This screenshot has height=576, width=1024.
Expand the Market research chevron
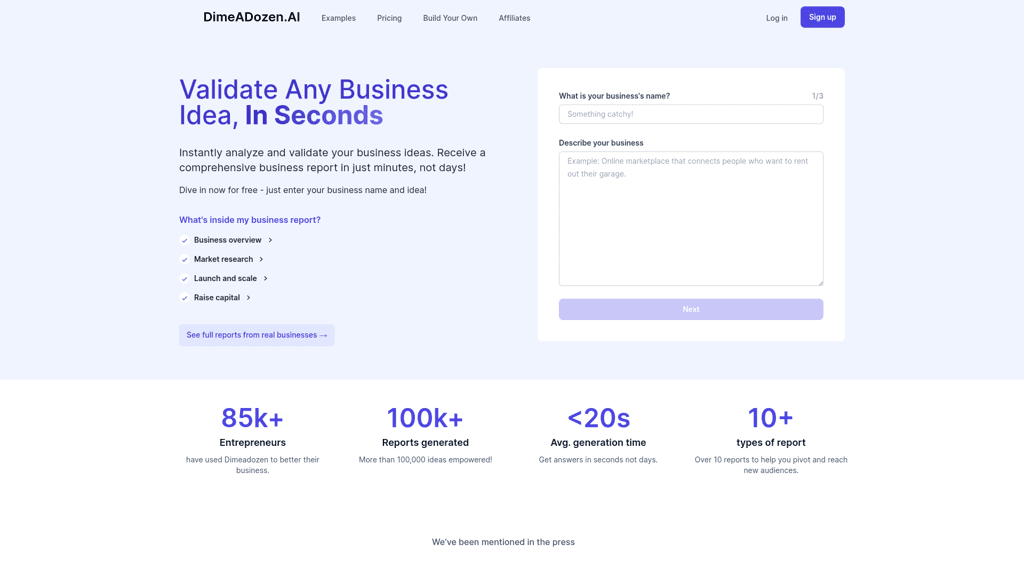click(261, 260)
